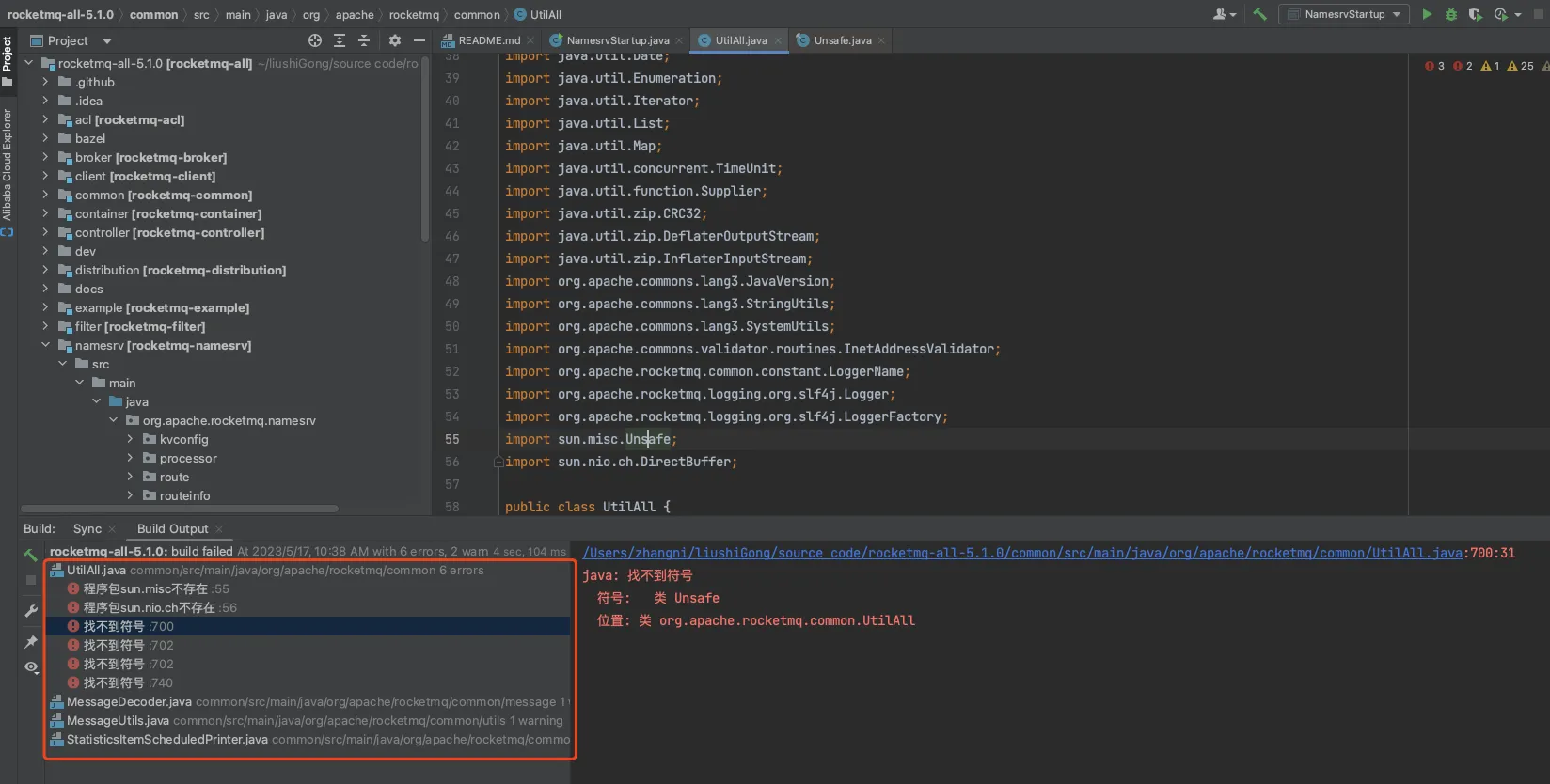Start the Debug bug icon

(1451, 14)
